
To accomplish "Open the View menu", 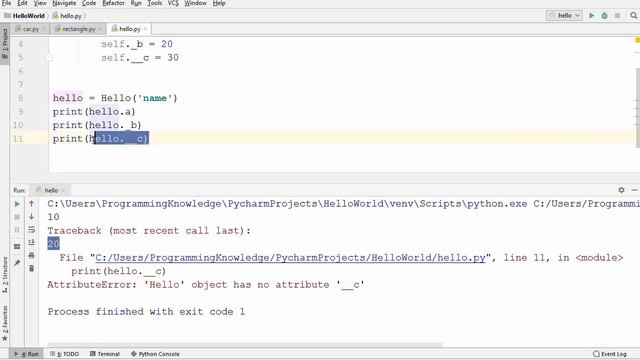I will pos(40,3).
